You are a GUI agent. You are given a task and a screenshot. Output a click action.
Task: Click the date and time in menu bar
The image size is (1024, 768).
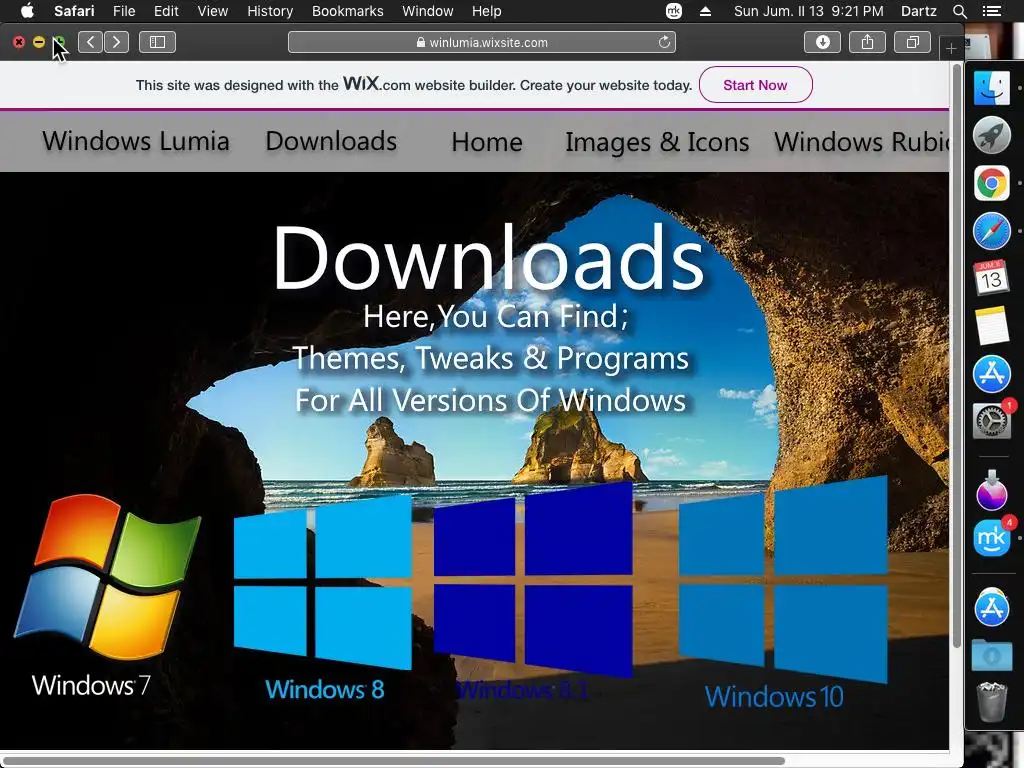(808, 11)
